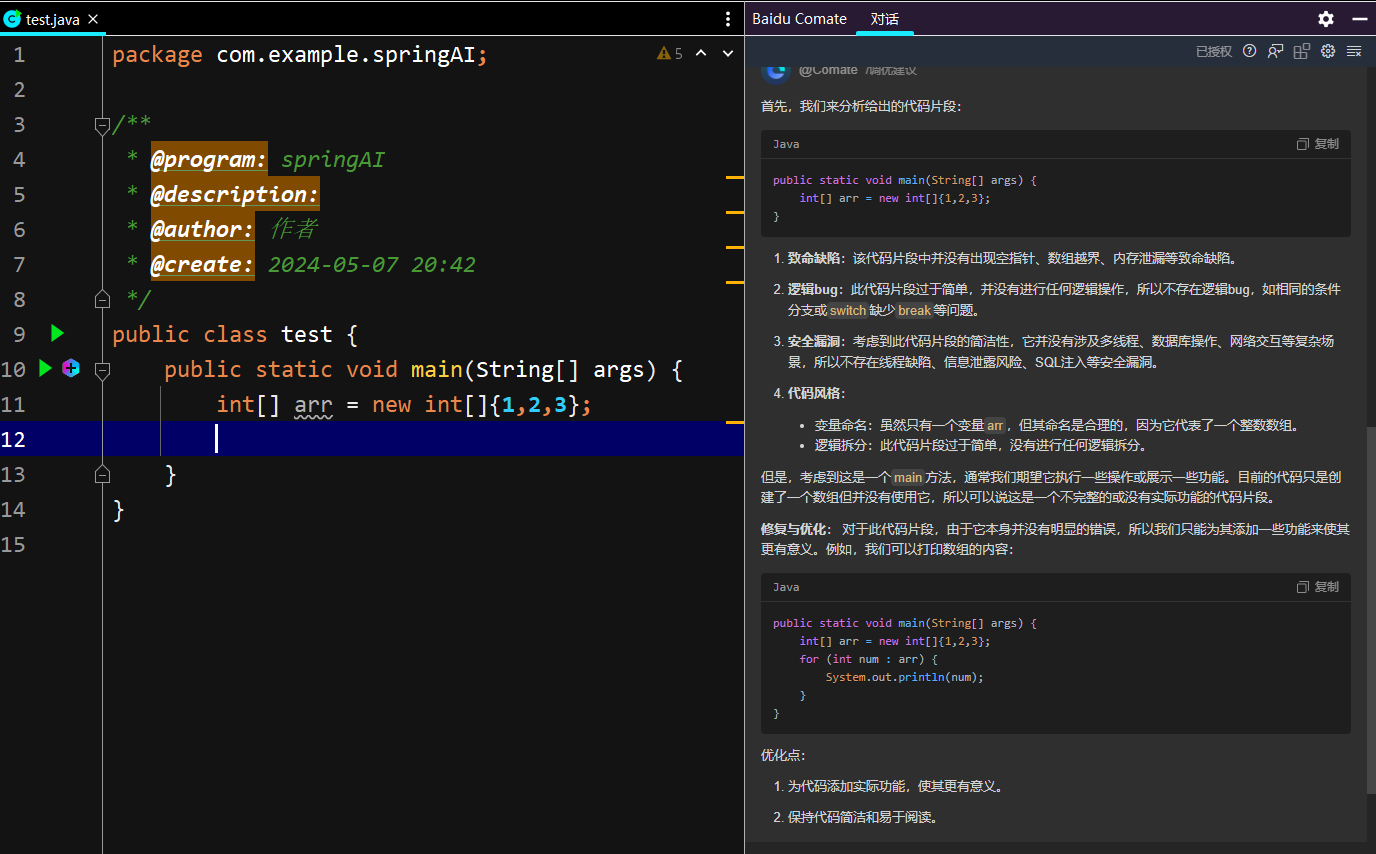Click the @description: tag in comment

pos(235,194)
